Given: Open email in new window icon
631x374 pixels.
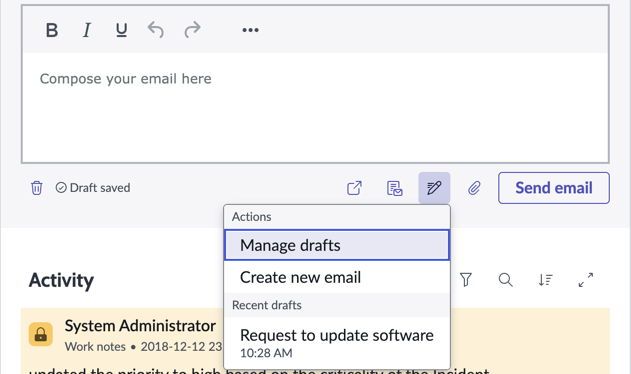Looking at the screenshot, I should coord(354,188).
